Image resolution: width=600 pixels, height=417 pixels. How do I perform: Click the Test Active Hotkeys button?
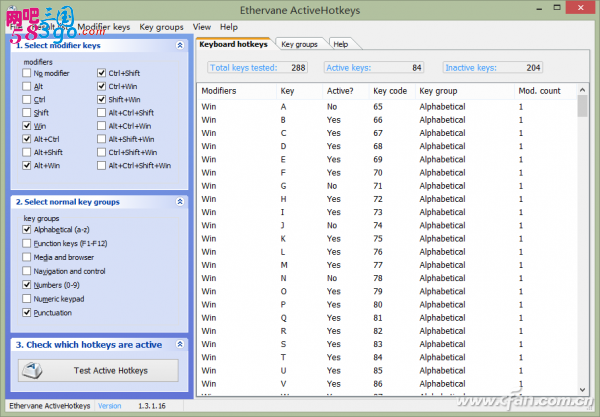pos(98,370)
